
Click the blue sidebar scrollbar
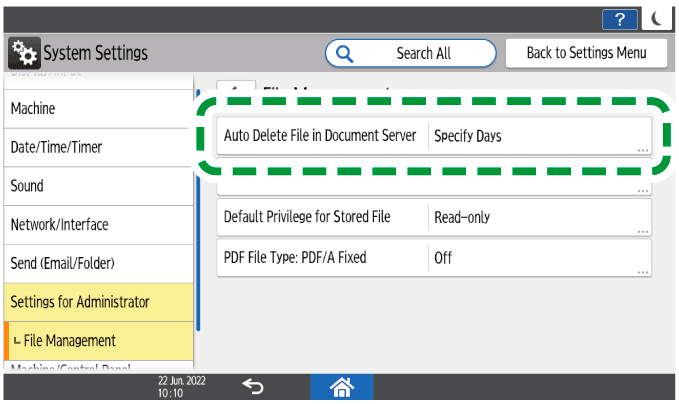pyautogui.click(x=199, y=212)
